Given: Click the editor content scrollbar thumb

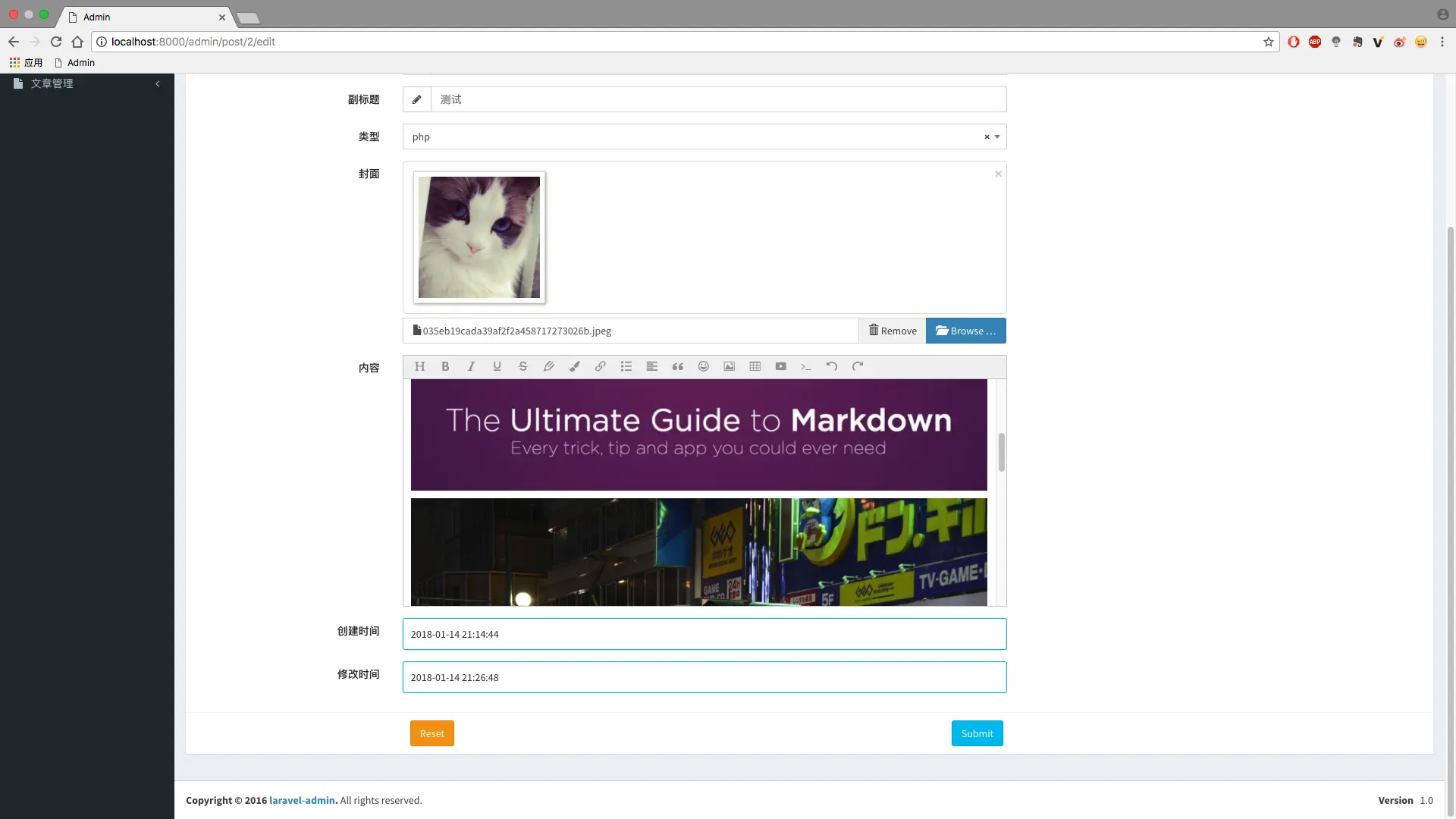Looking at the screenshot, I should click(1001, 452).
